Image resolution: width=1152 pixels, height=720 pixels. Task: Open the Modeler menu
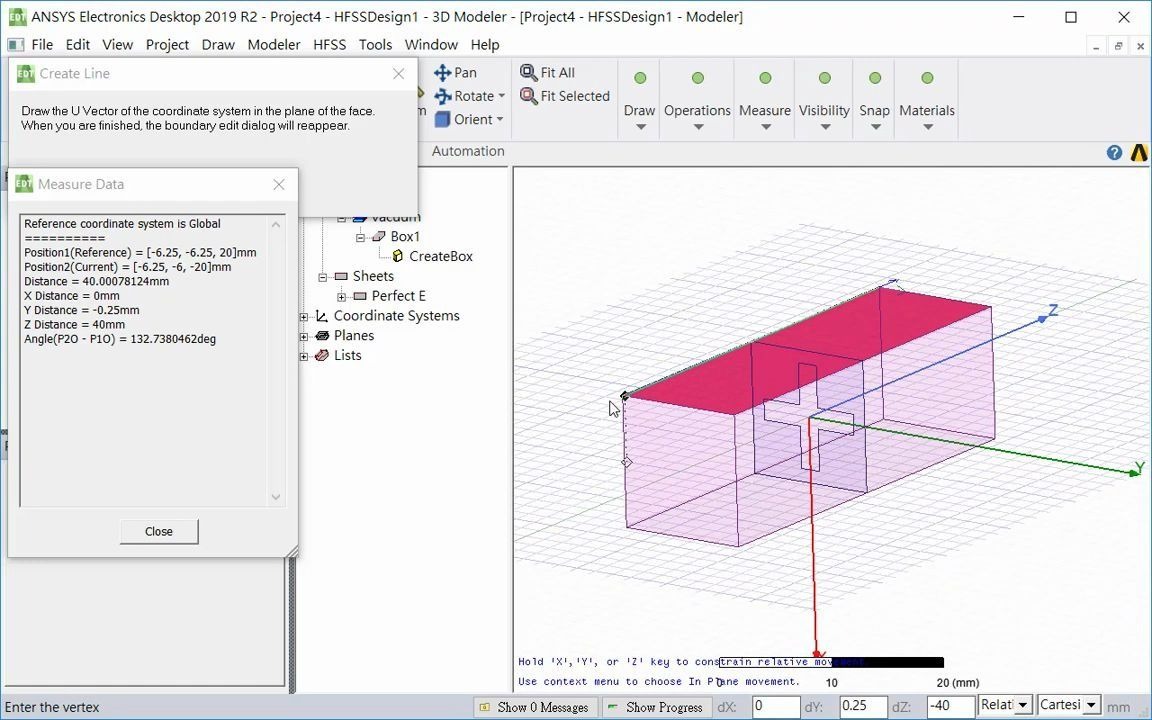pyautogui.click(x=273, y=45)
